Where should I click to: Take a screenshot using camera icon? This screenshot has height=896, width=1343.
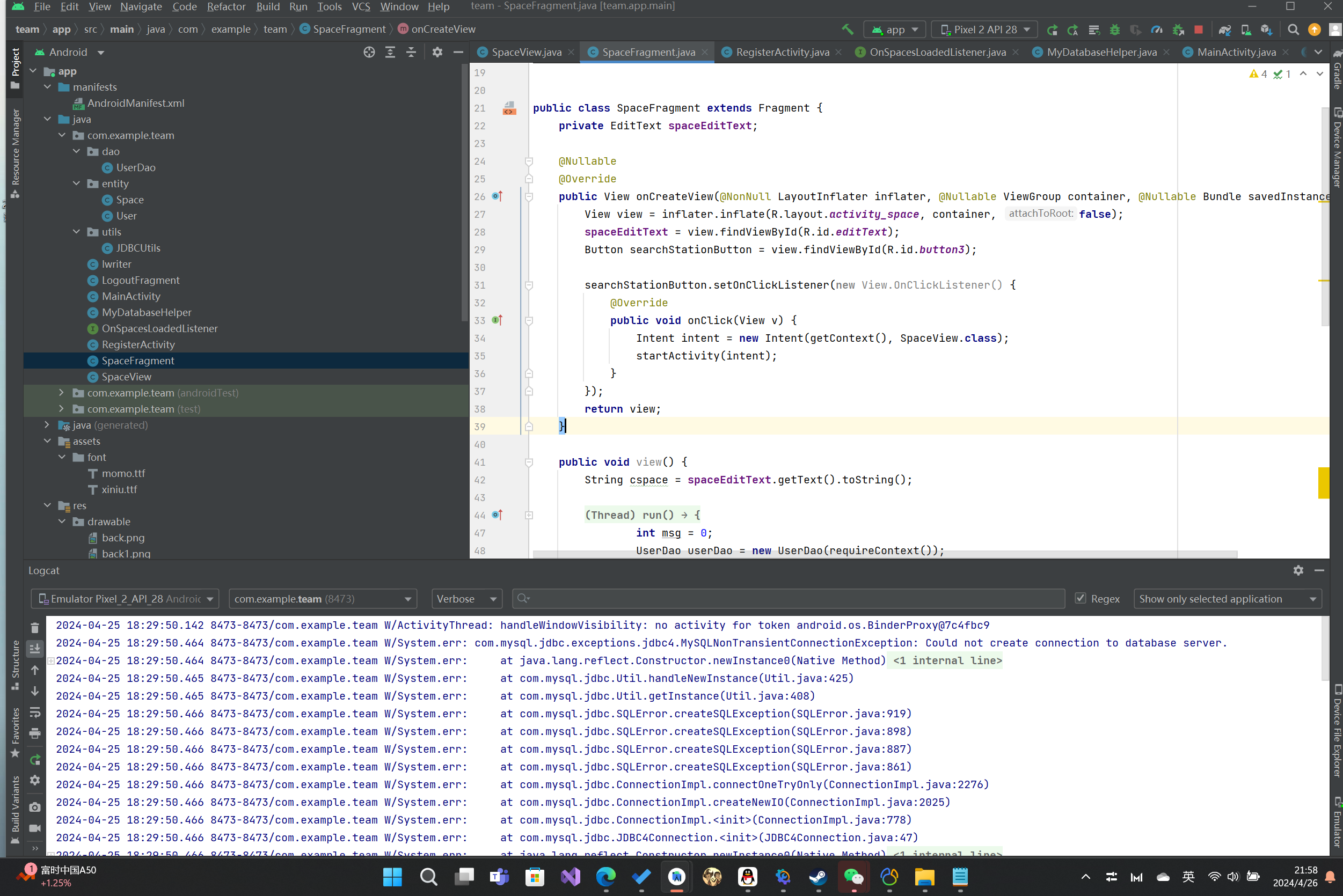[35, 807]
